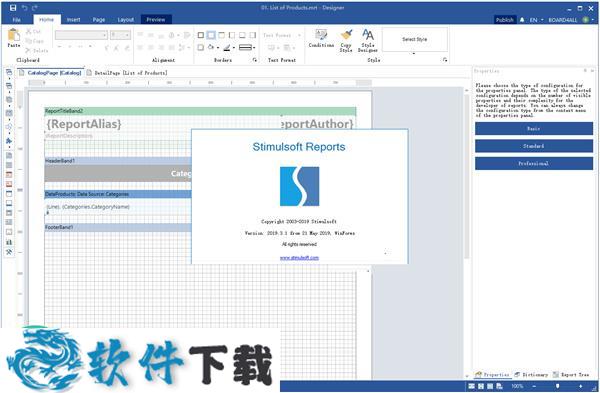Click the Select Style gallery box
This screenshot has height=393, width=600.
[415, 39]
